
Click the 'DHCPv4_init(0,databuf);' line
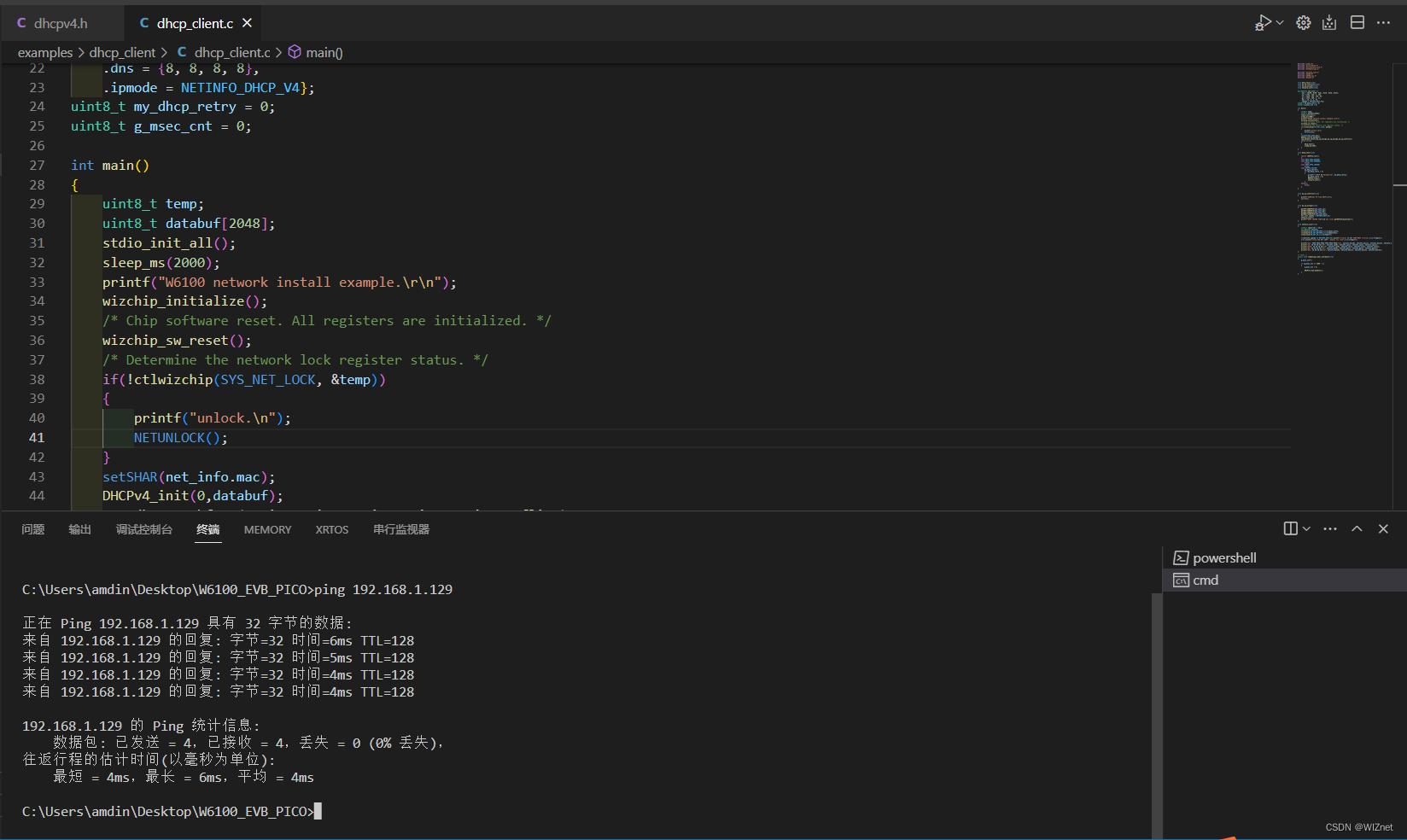[x=193, y=495]
